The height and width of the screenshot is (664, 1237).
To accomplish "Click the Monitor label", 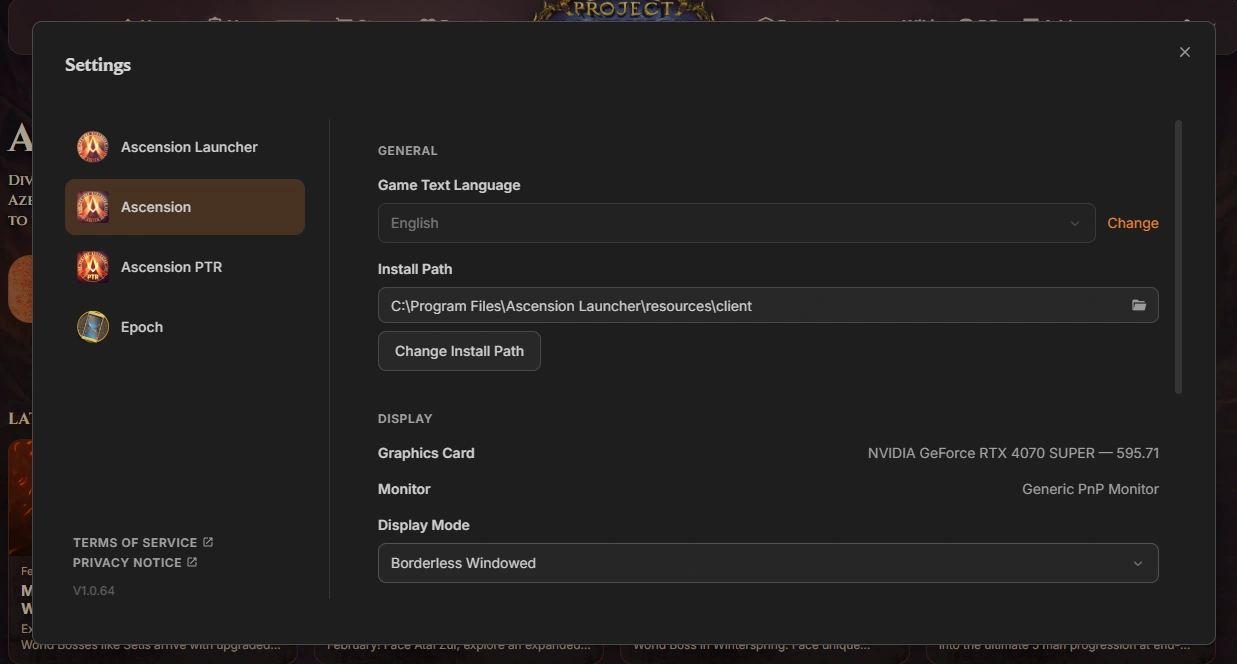I will [404, 489].
